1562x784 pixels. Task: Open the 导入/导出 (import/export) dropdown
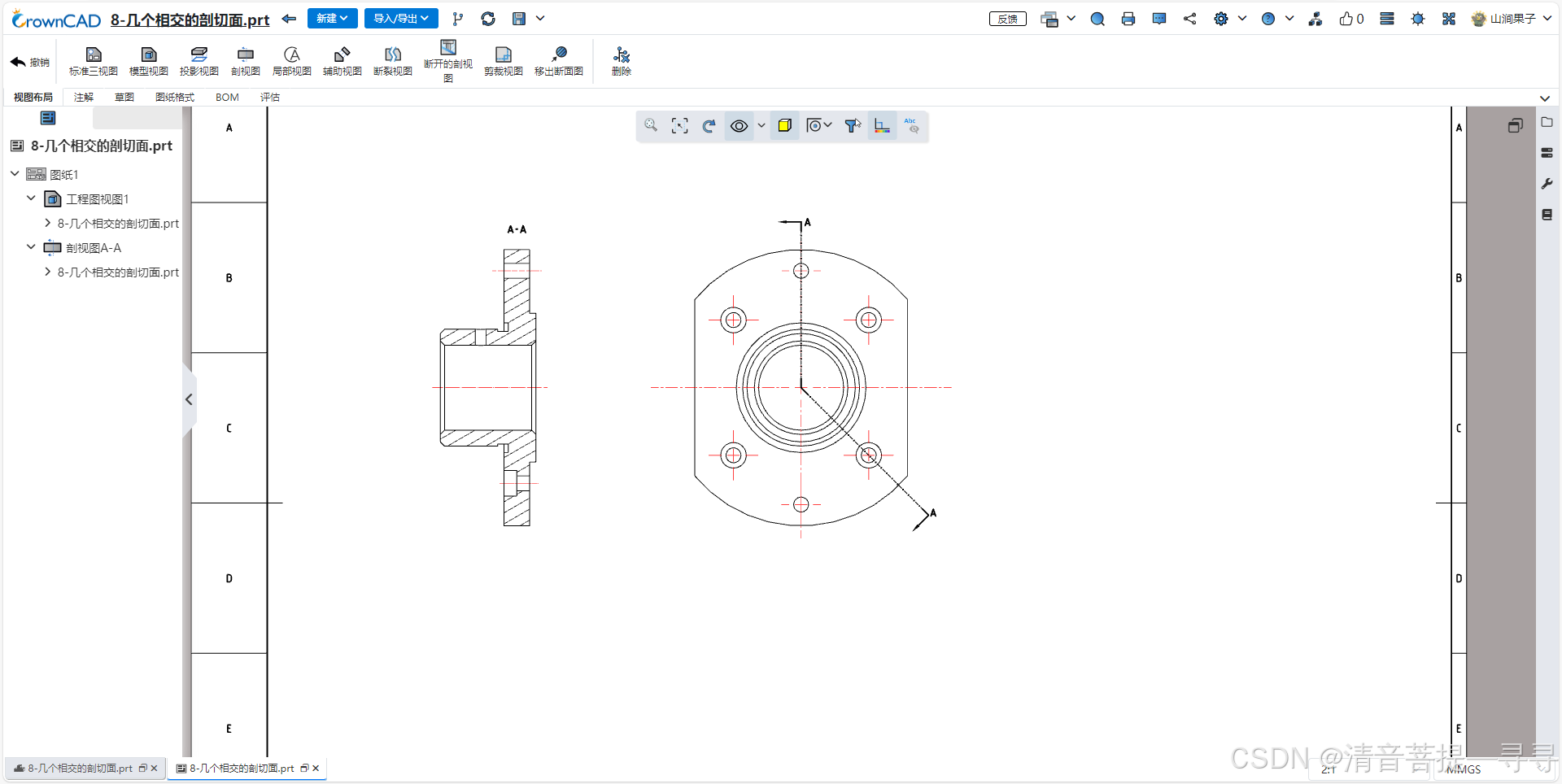[x=401, y=19]
